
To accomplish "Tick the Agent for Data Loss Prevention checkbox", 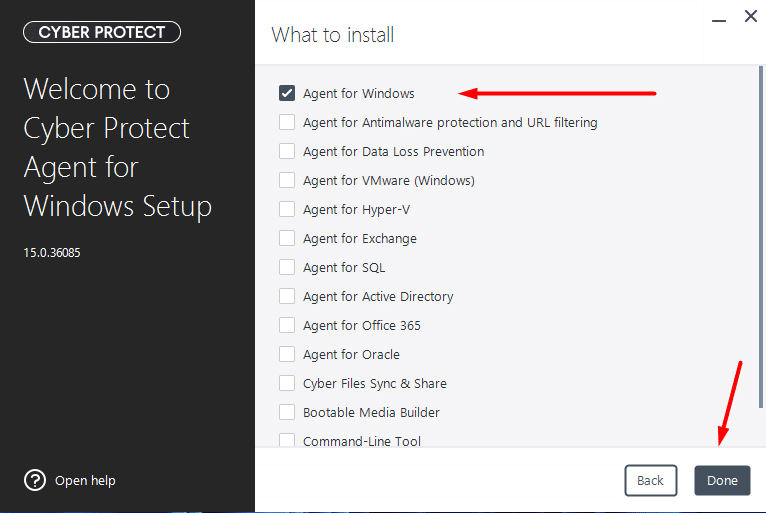I will click(287, 151).
